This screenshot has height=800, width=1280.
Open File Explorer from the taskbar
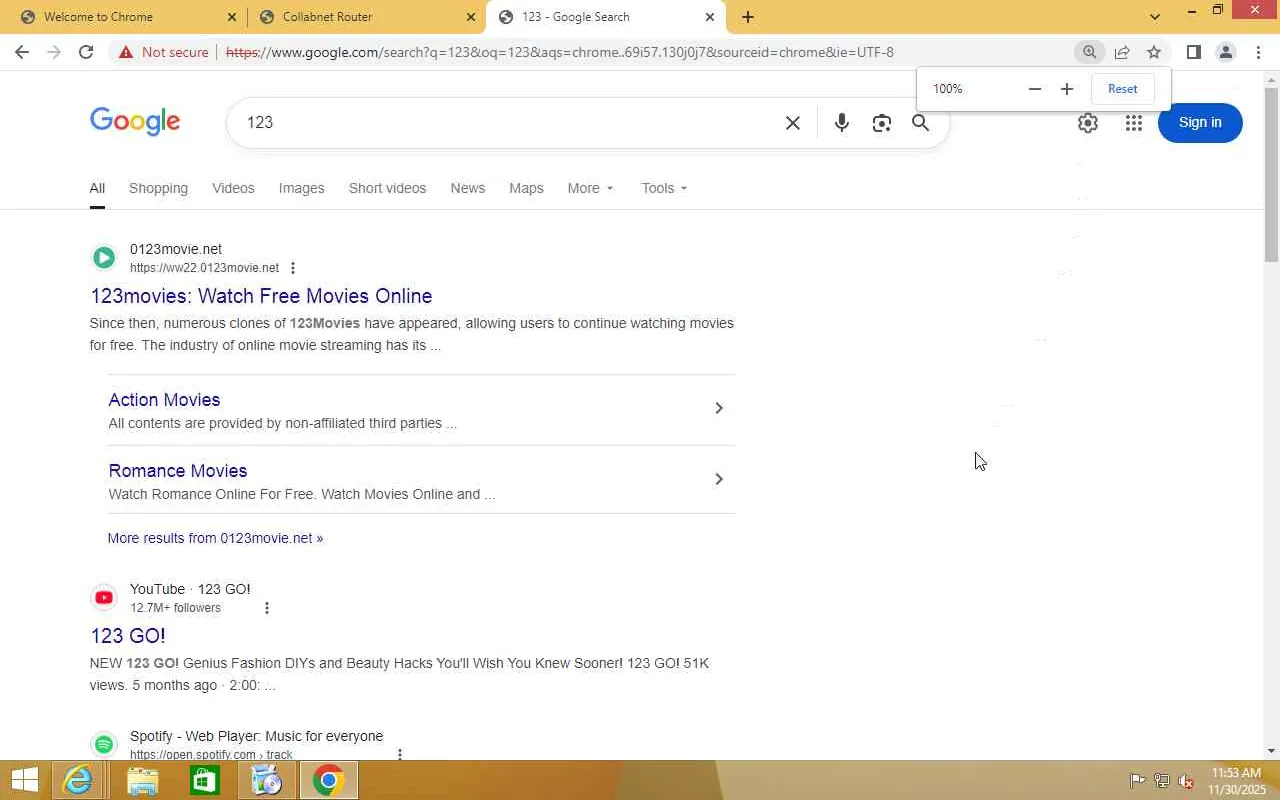(142, 780)
